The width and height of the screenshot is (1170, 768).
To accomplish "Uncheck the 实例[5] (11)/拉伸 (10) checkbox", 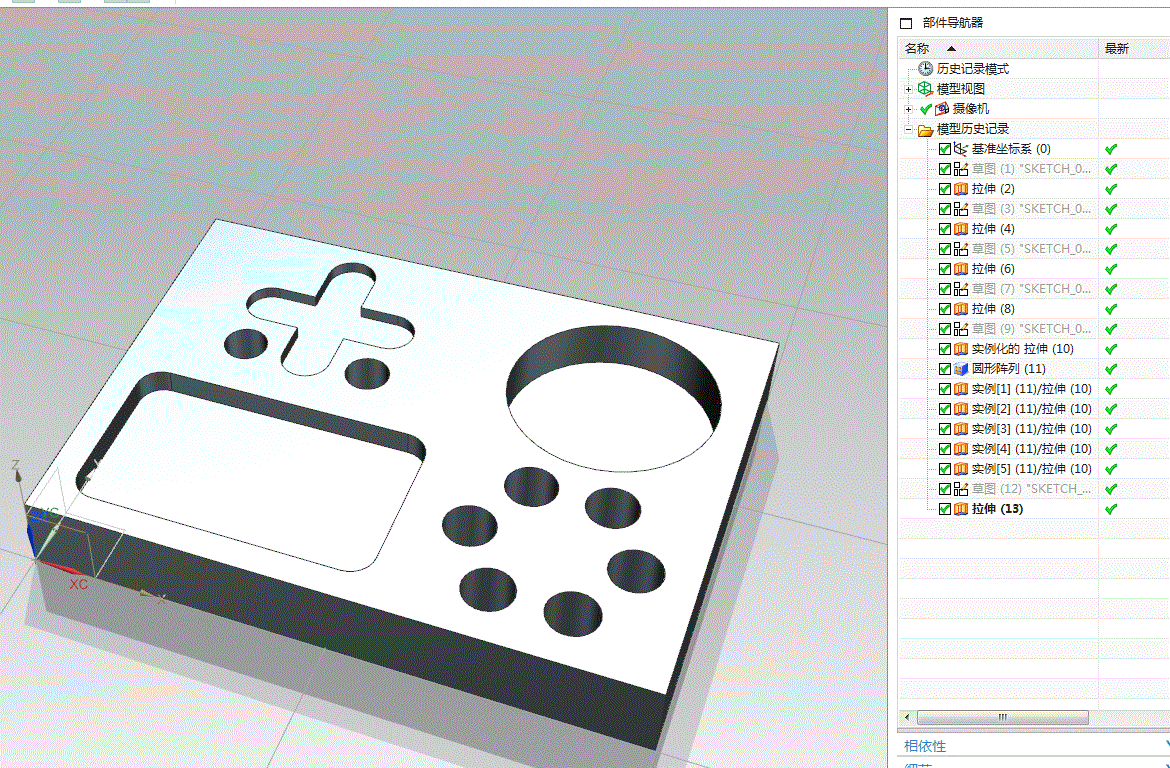I will tap(945, 469).
